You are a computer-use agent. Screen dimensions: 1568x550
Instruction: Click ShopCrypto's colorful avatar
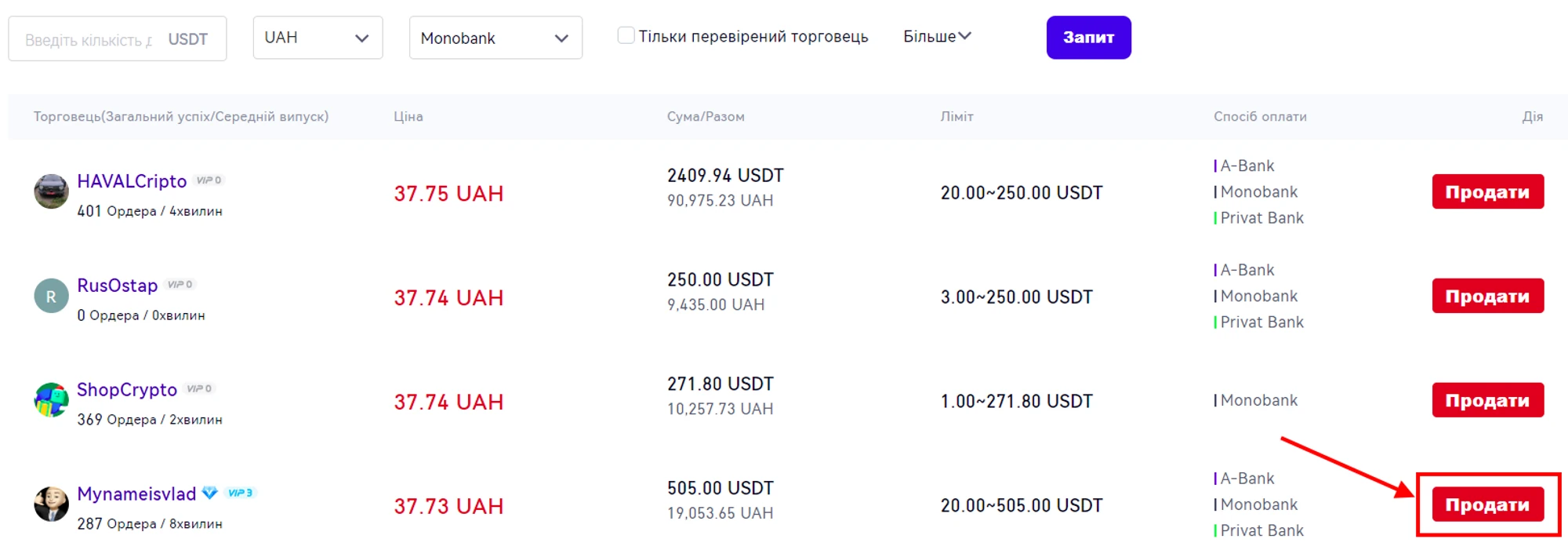[x=51, y=400]
